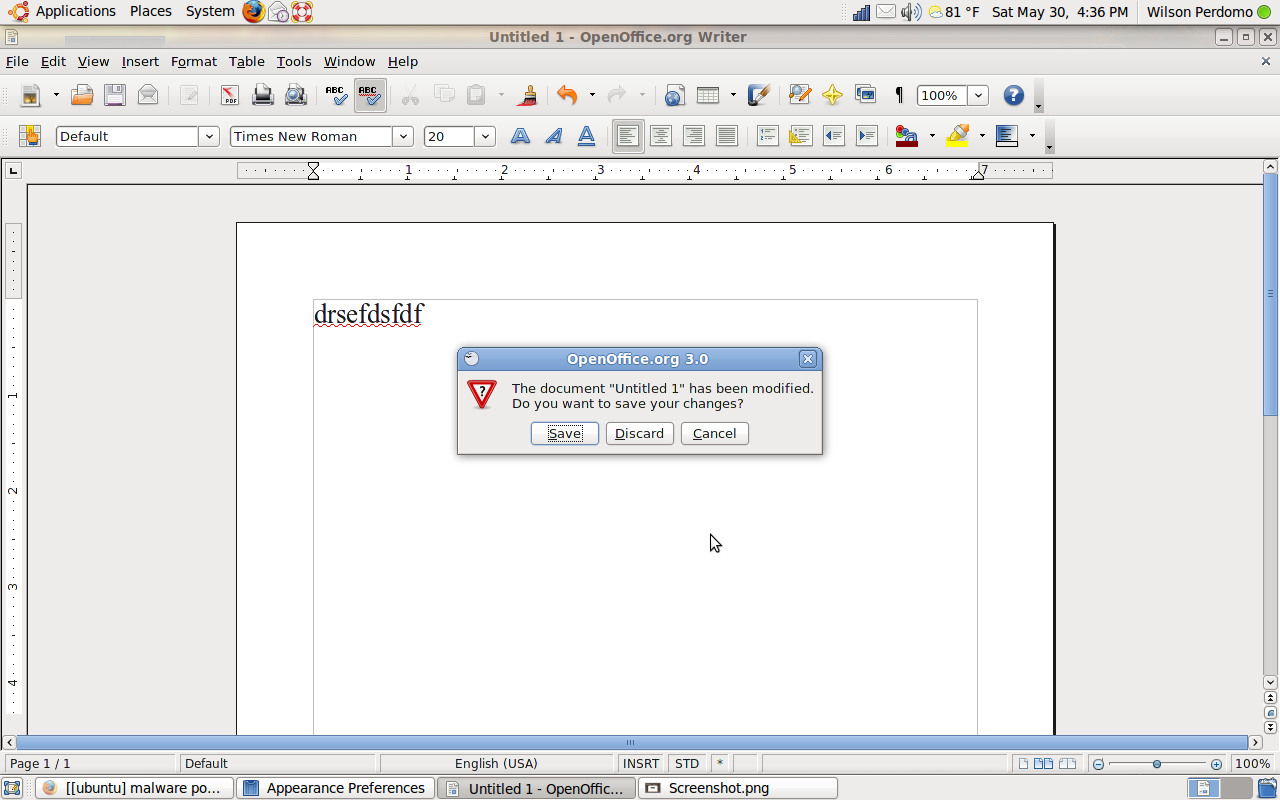Select Align Right paragraph alignment
Viewport: 1280px width, 800px height.
(694, 136)
